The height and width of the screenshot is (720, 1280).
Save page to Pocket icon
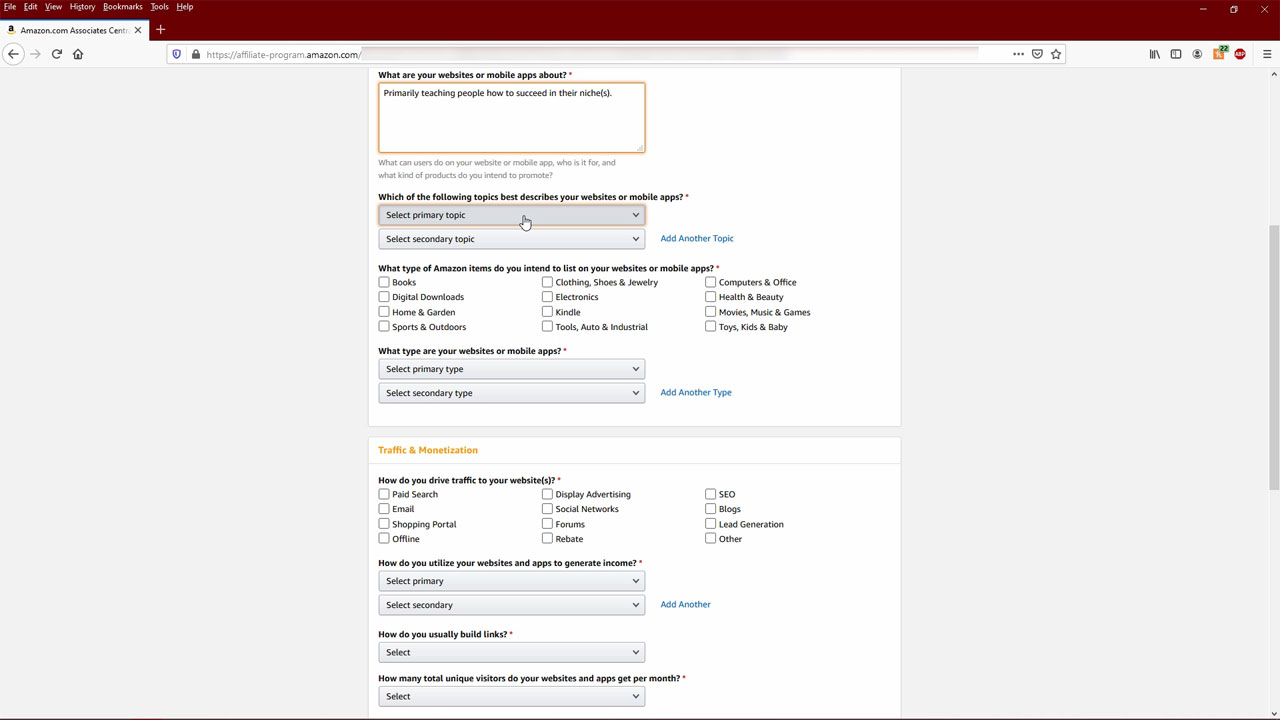point(1037,54)
